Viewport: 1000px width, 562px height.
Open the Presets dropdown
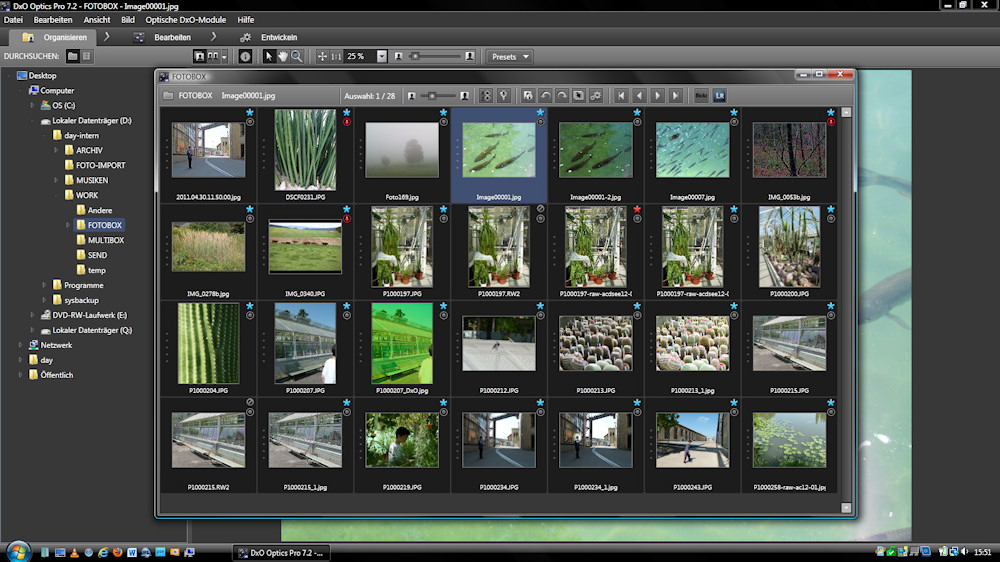point(510,56)
